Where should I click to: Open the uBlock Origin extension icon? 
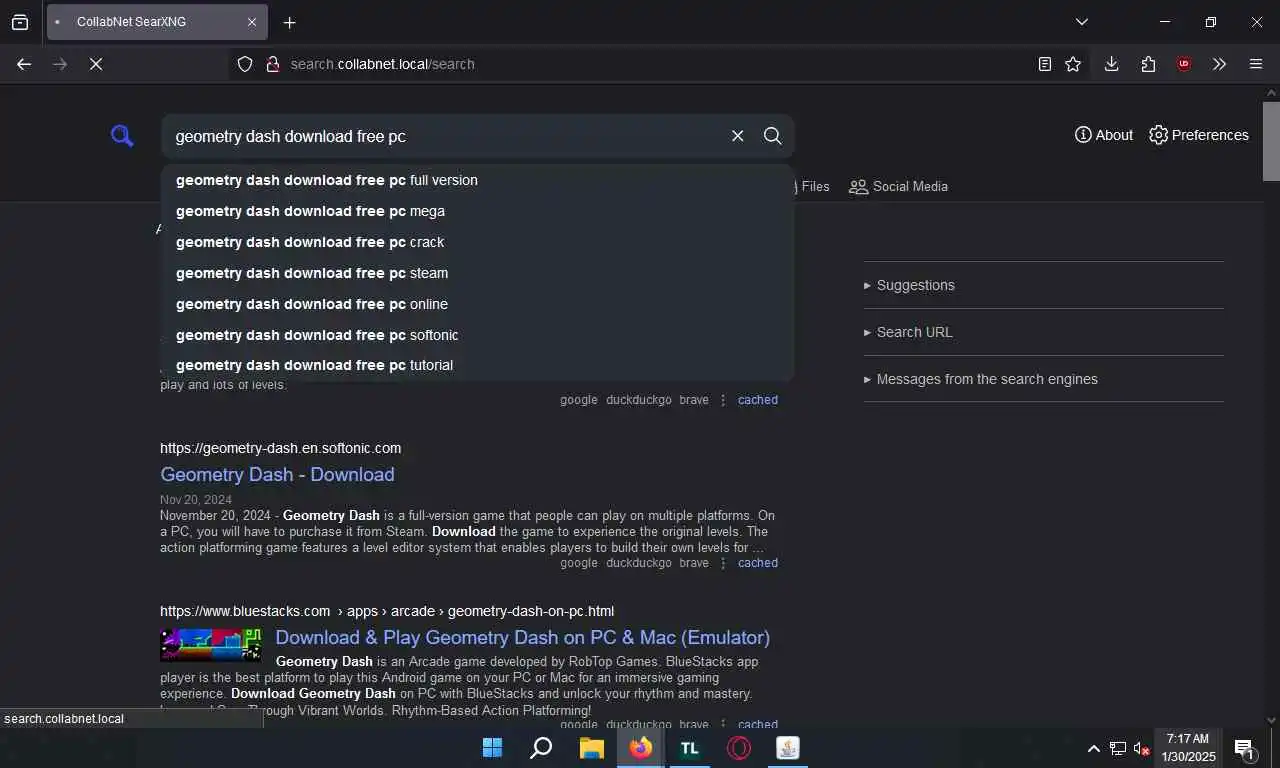[1184, 64]
